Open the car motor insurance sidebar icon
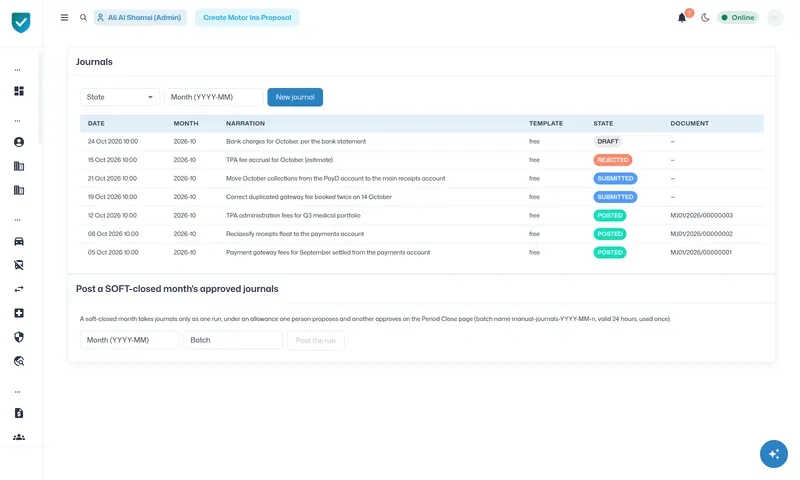800x480 pixels. point(19,241)
